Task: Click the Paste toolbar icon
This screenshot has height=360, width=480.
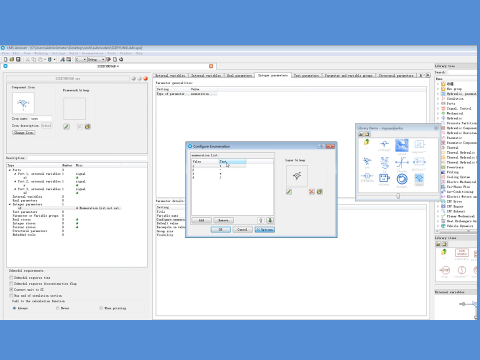Action: pyautogui.click(x=40, y=59)
